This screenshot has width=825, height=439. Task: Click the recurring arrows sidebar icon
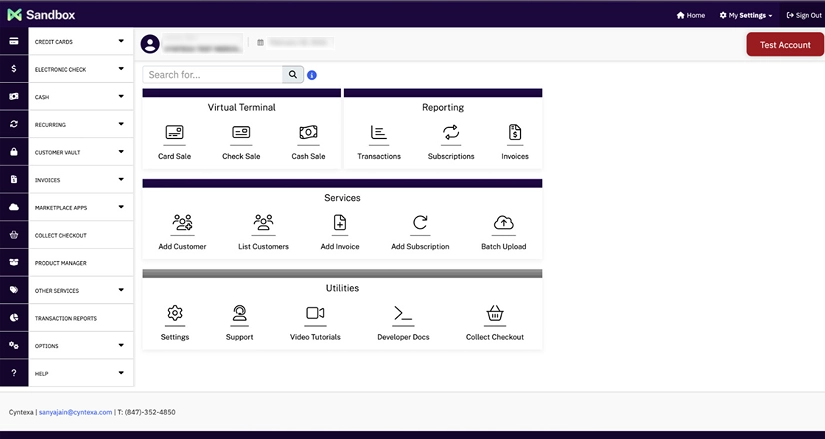14,124
